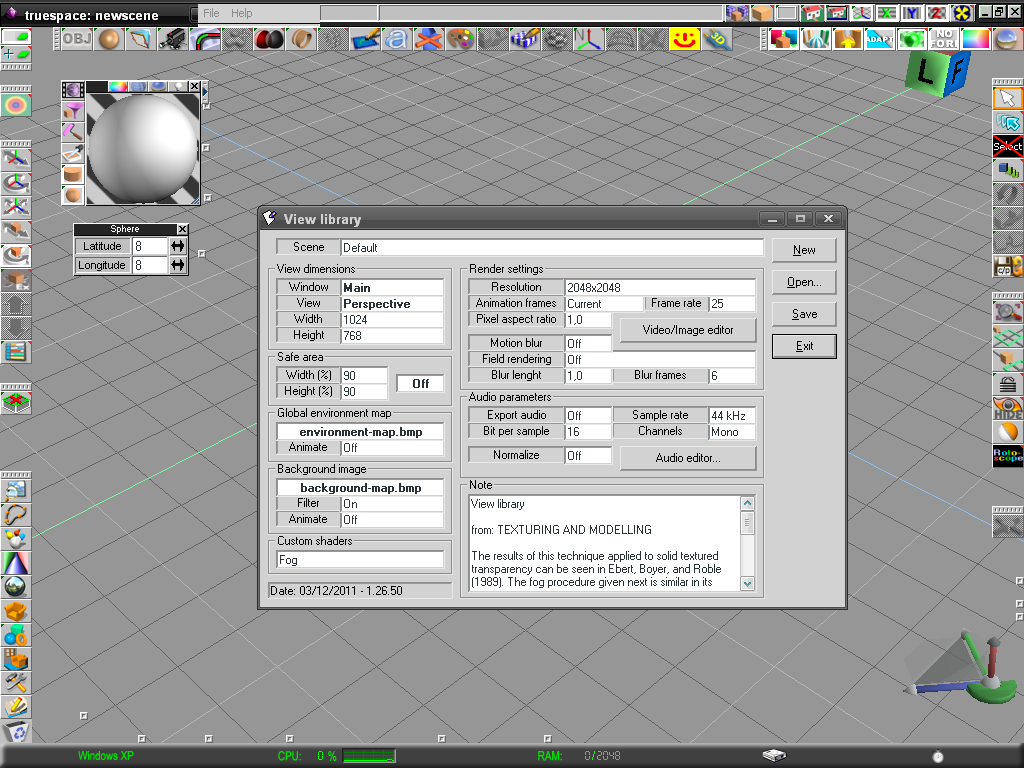Open the File menu

point(211,13)
